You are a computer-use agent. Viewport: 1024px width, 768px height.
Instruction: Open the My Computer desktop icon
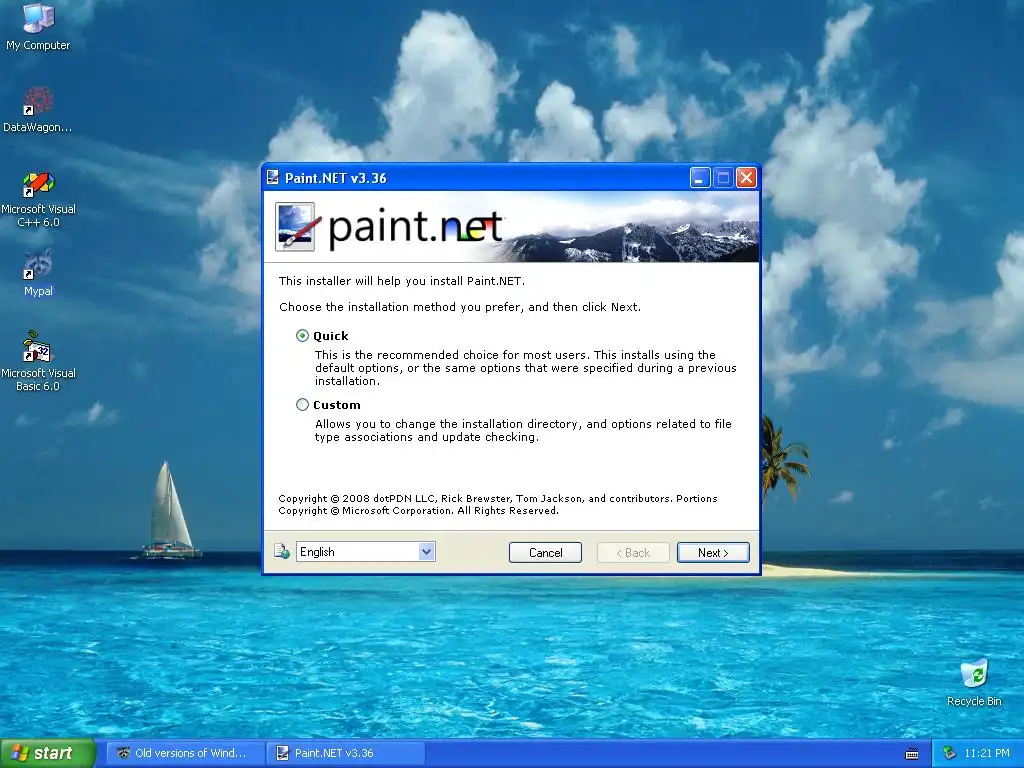(38, 26)
